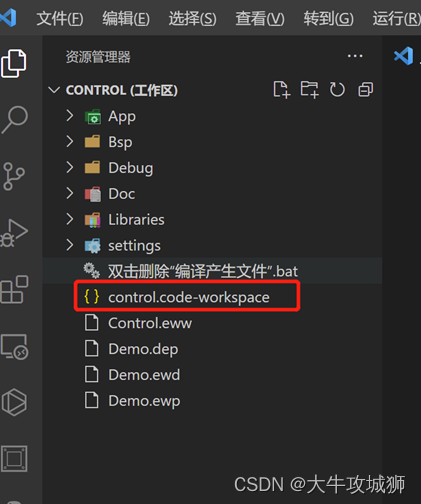Open explorer More Actions ellipsis

click(355, 56)
